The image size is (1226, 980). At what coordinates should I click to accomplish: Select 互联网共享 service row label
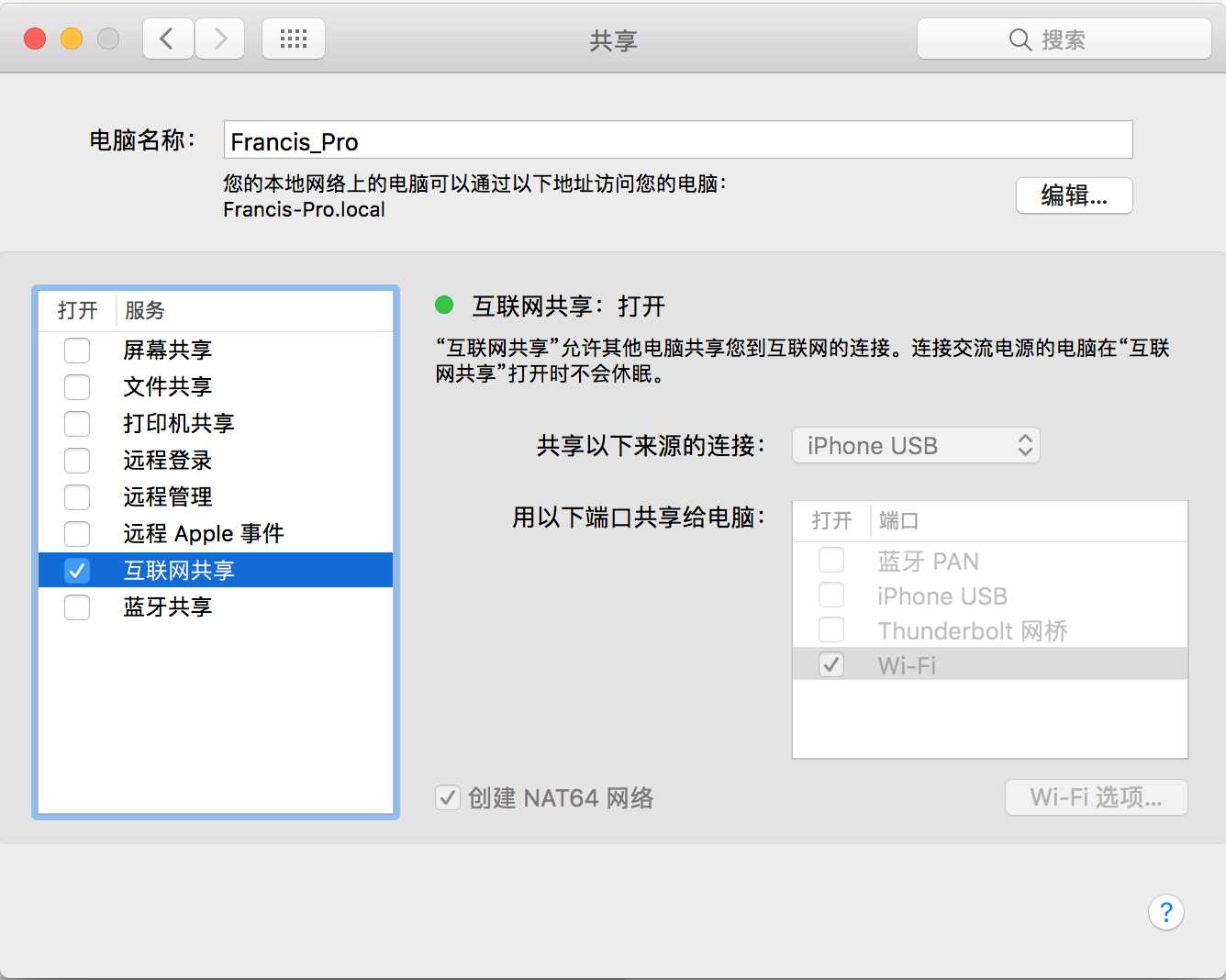click(179, 570)
